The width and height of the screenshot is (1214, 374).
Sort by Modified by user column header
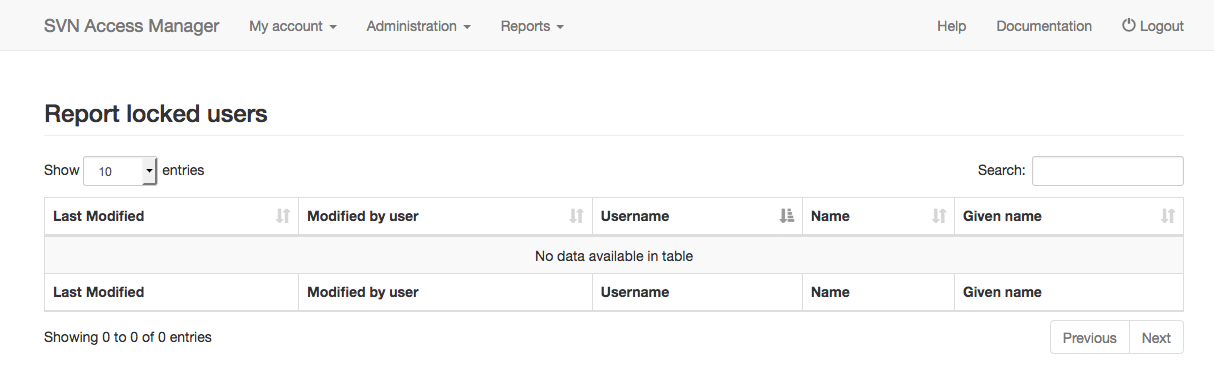click(x=445, y=216)
